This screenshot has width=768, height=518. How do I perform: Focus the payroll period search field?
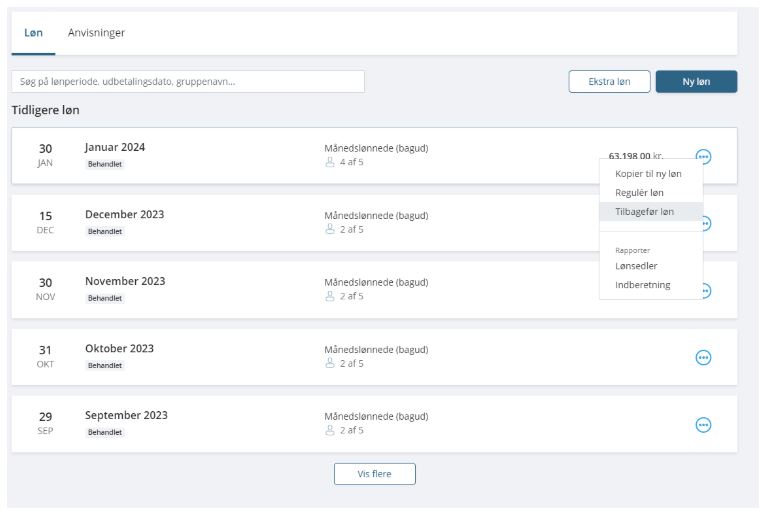click(x=188, y=81)
